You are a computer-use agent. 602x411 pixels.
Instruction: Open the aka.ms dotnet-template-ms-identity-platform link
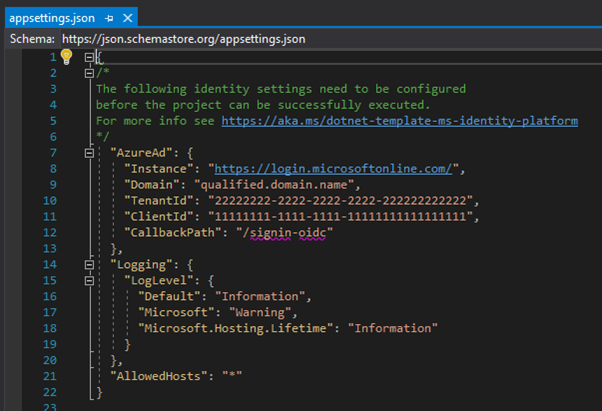pyautogui.click(x=399, y=121)
